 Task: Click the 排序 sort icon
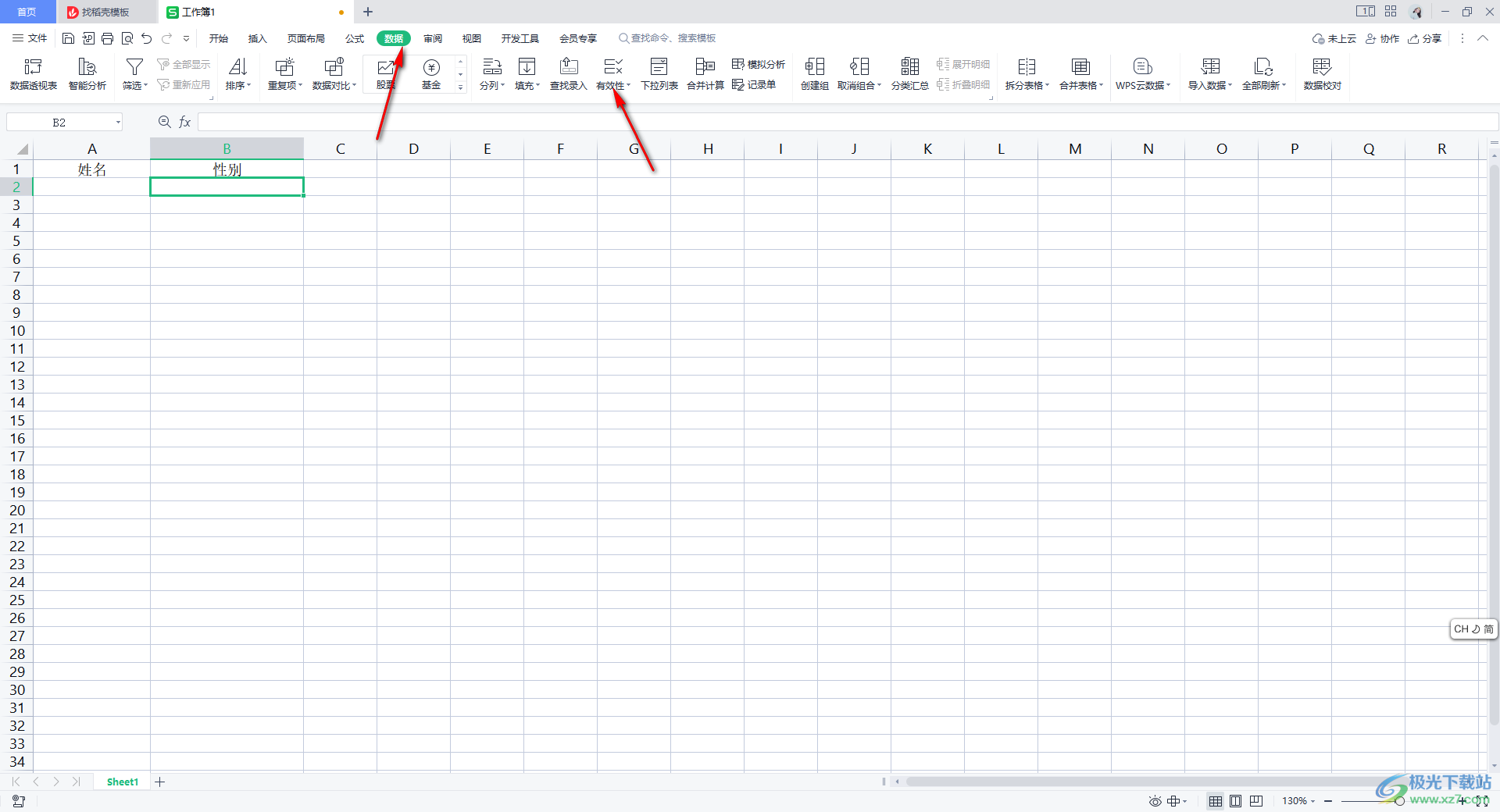[x=238, y=67]
